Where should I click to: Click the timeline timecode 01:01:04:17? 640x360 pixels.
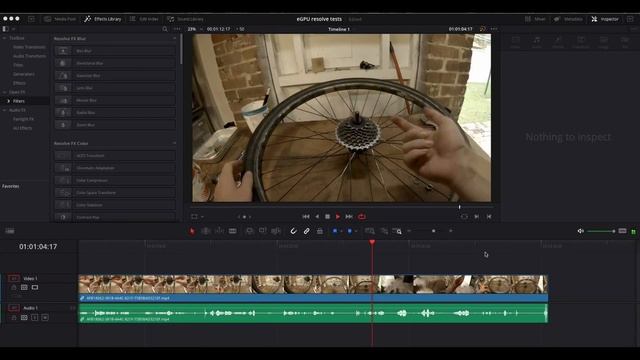point(38,247)
